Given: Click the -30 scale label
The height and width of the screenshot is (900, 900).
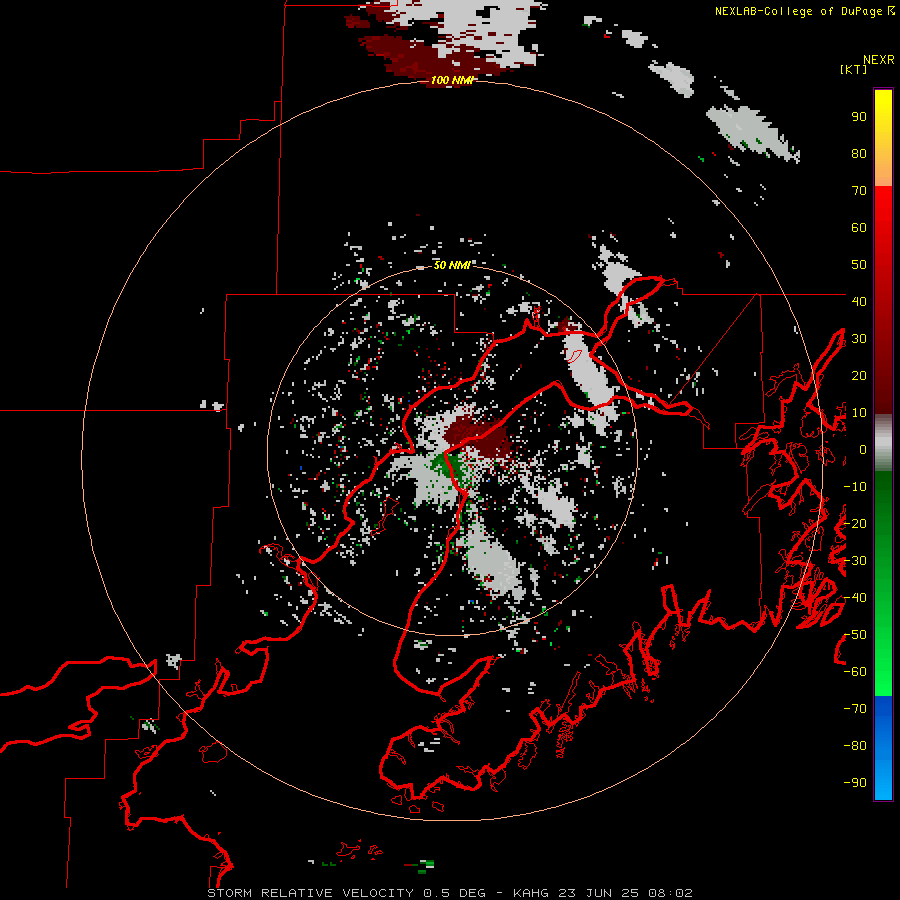Looking at the screenshot, I should click(x=855, y=561).
